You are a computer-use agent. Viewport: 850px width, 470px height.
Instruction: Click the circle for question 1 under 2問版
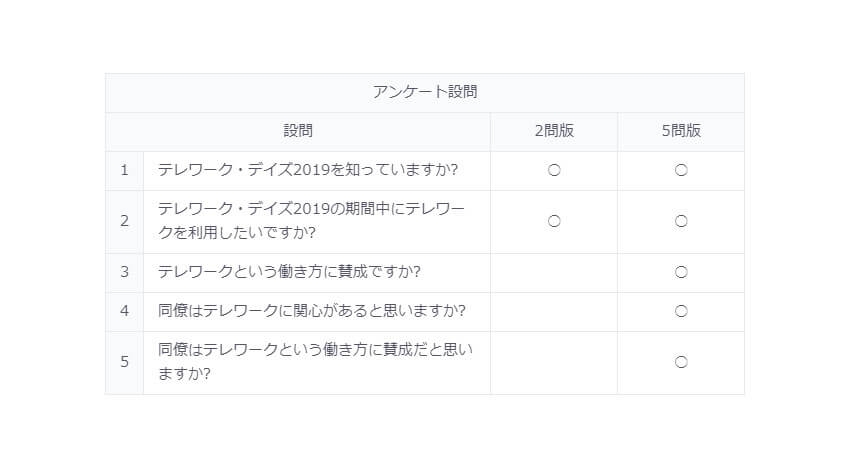pyautogui.click(x=553, y=170)
